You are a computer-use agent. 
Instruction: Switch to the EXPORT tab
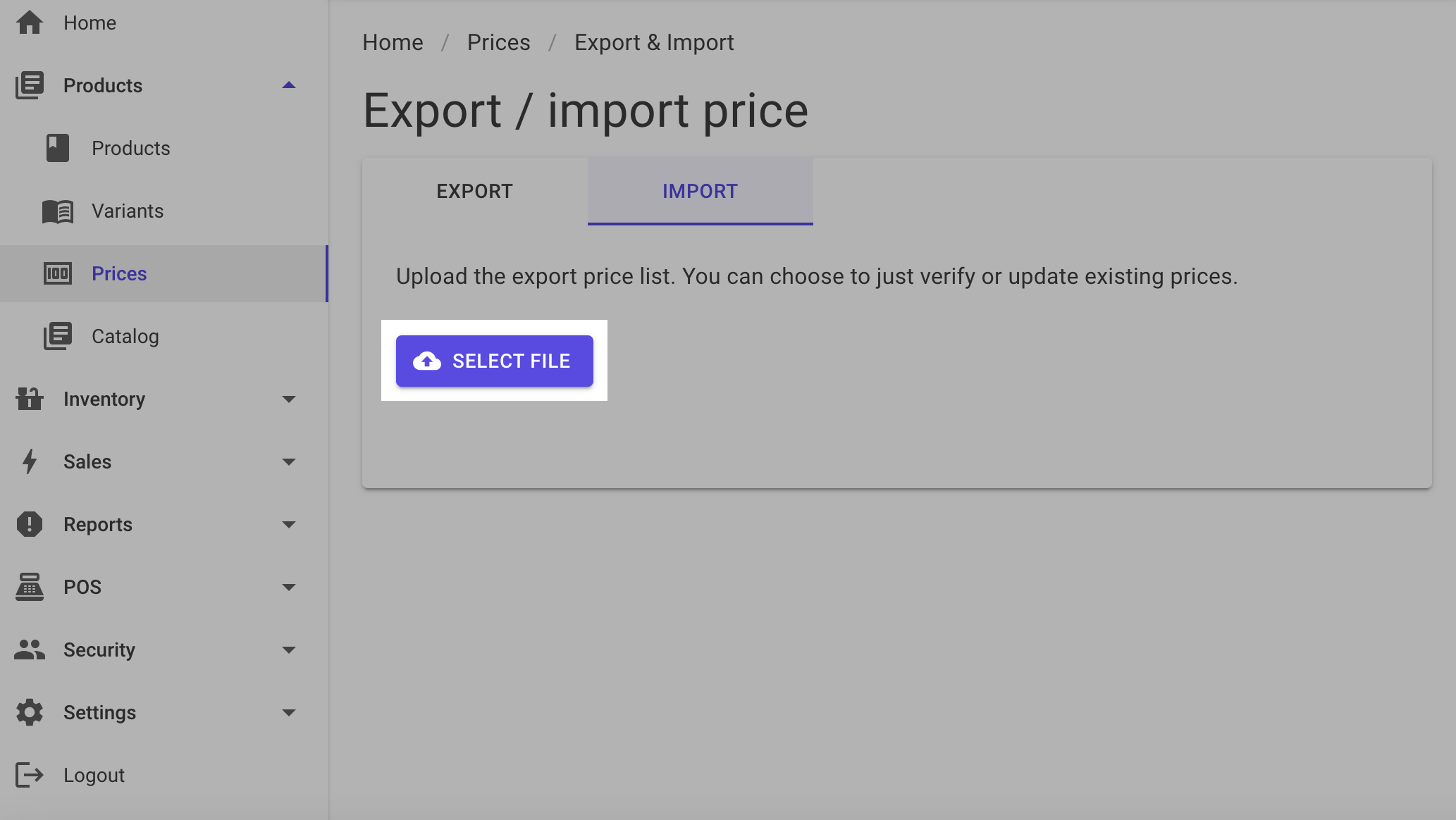tap(475, 191)
